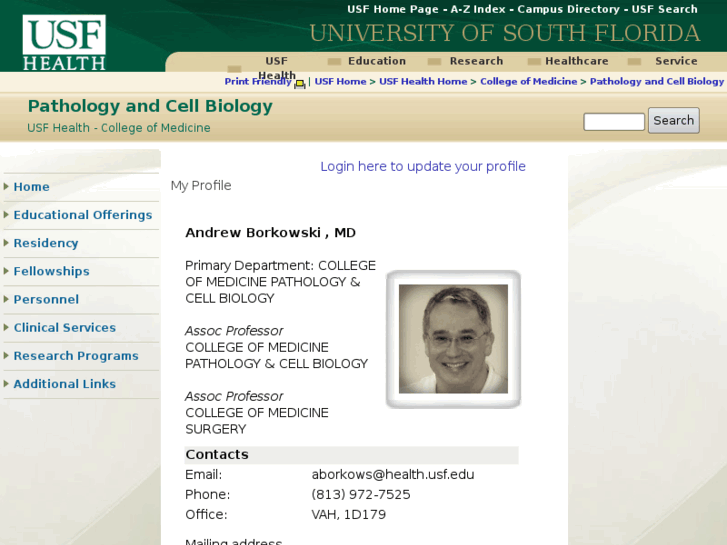The image size is (727, 545).
Task: Open the Healthcare navigation tab
Action: [577, 61]
